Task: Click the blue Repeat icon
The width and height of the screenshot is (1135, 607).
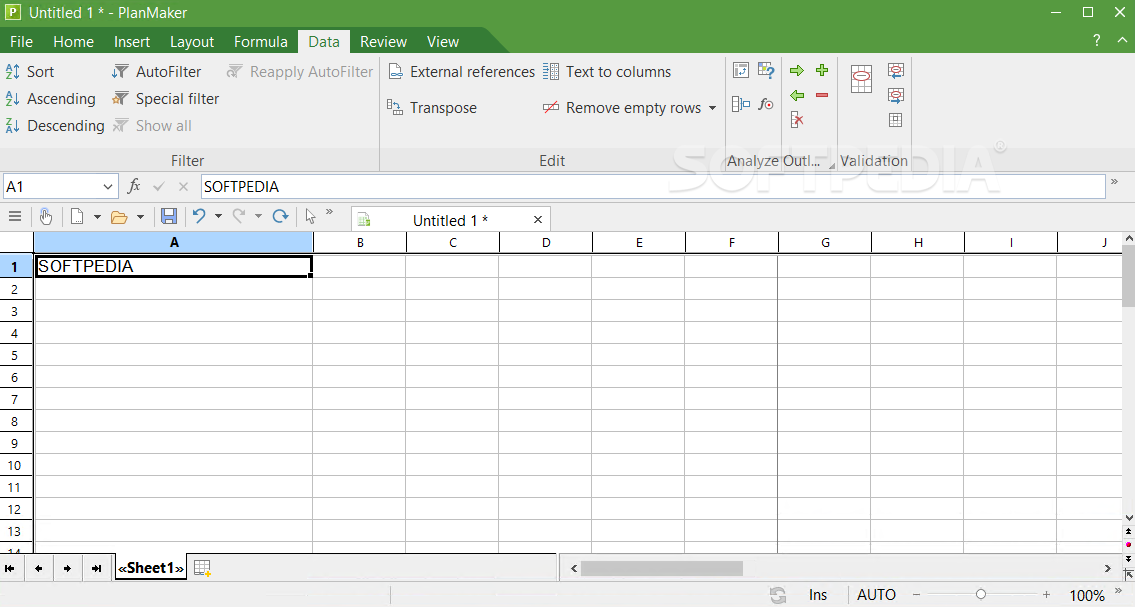Action: [x=280, y=216]
